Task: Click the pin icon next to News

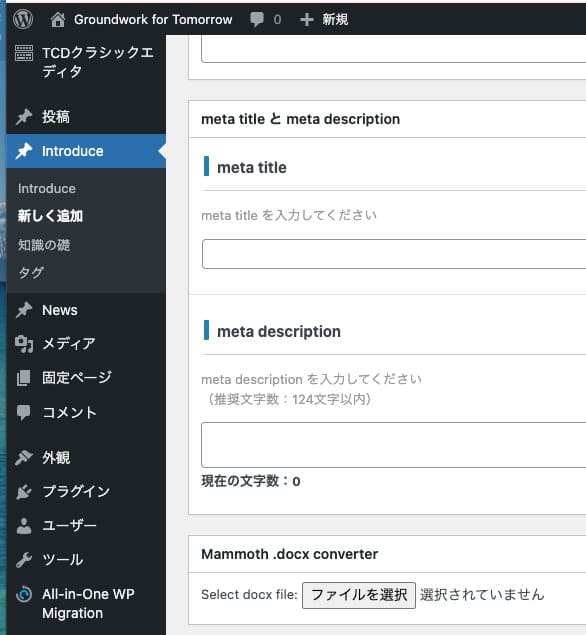Action: tap(24, 310)
